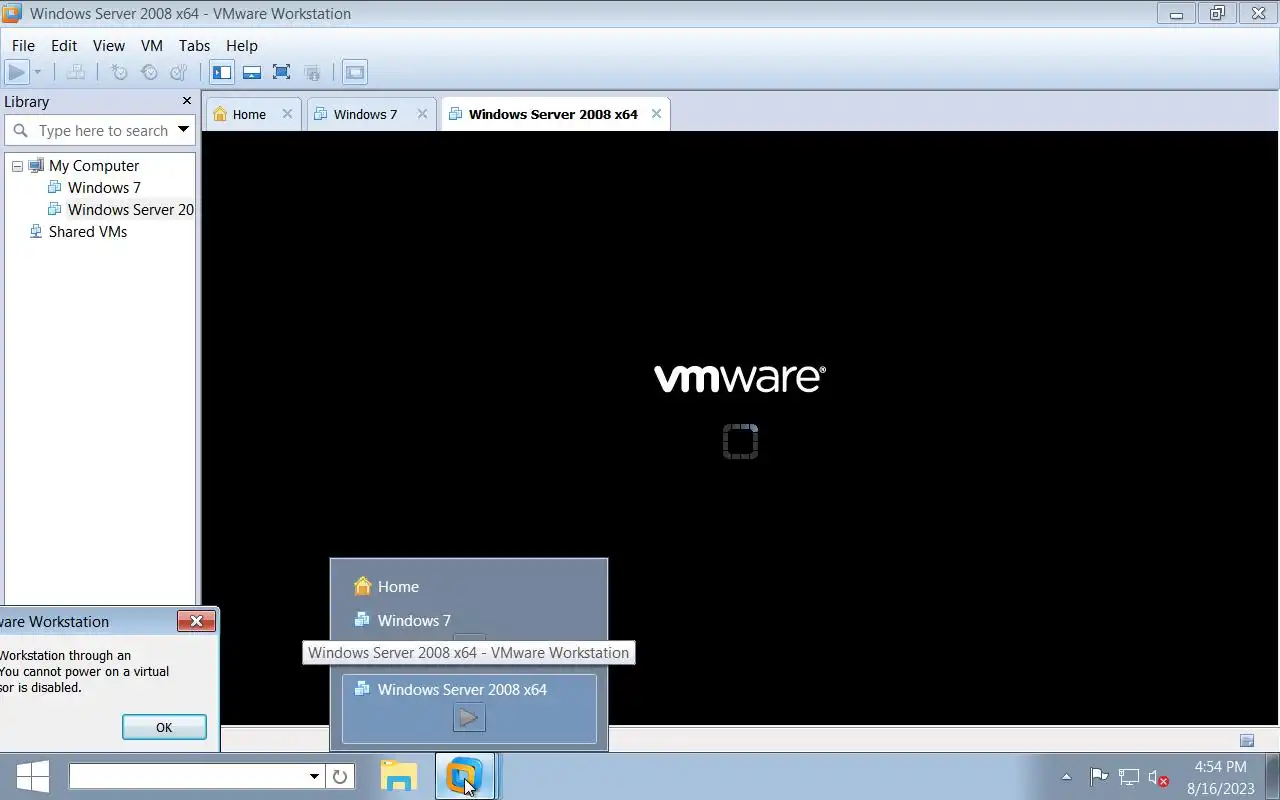Click the Unity mode toolbar icon
The image size is (1280, 800).
[x=312, y=72]
